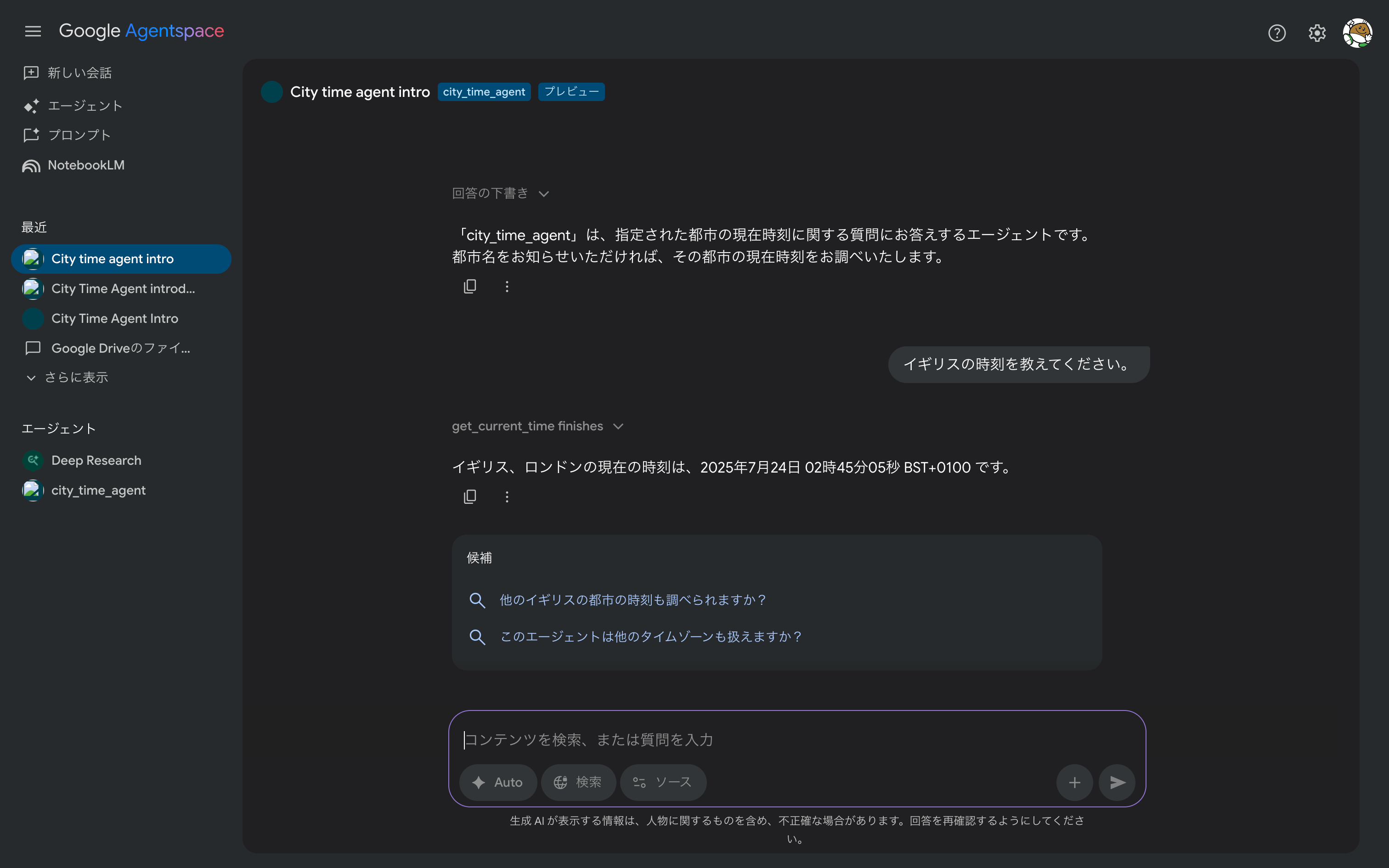This screenshot has height=868, width=1389.
Task: Open the user profile avatar
Action: tap(1357, 33)
